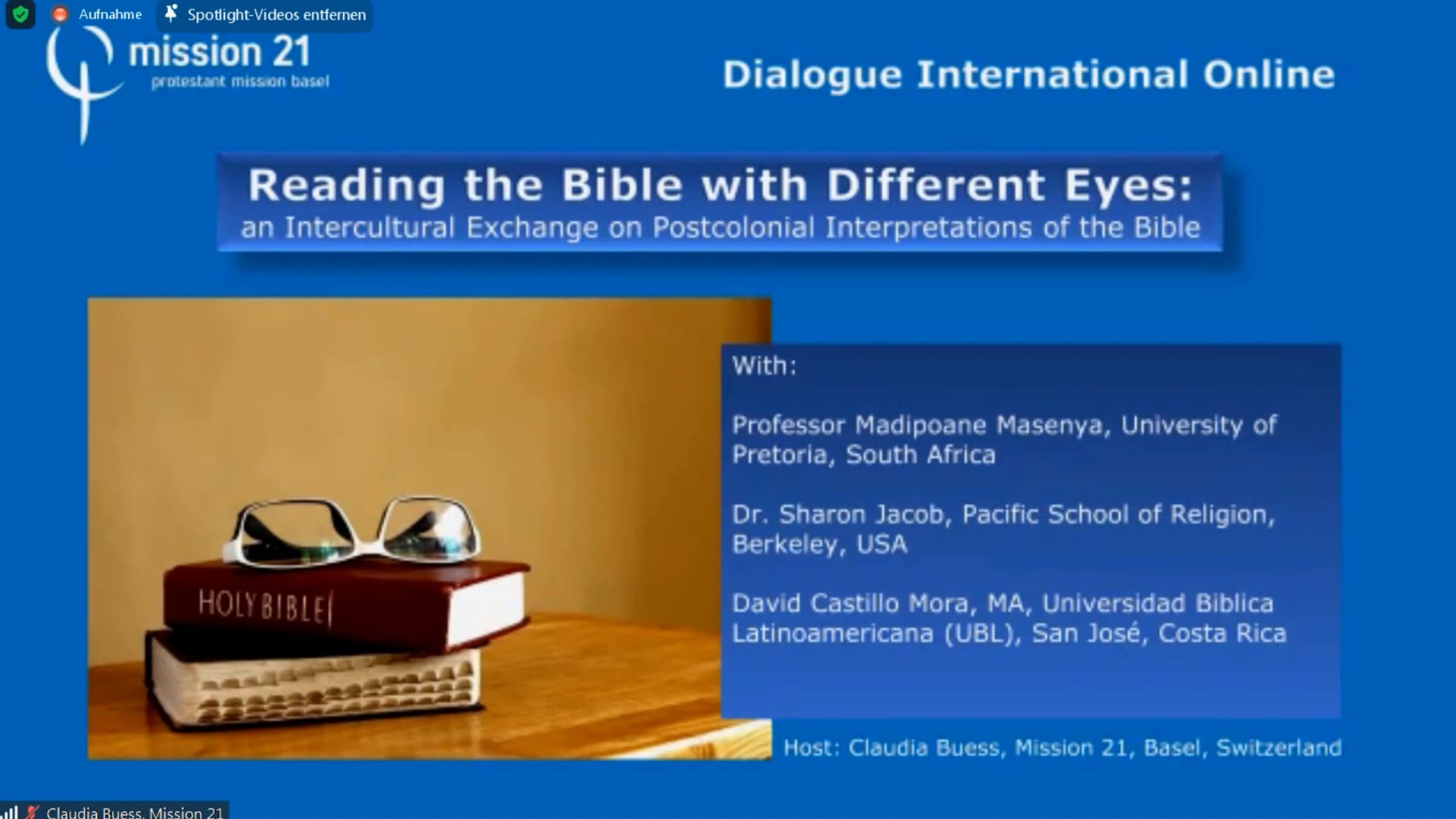This screenshot has width=1456, height=819.
Task: Click the Claudia Buess, Mission 21 name tag
Action: [x=135, y=812]
